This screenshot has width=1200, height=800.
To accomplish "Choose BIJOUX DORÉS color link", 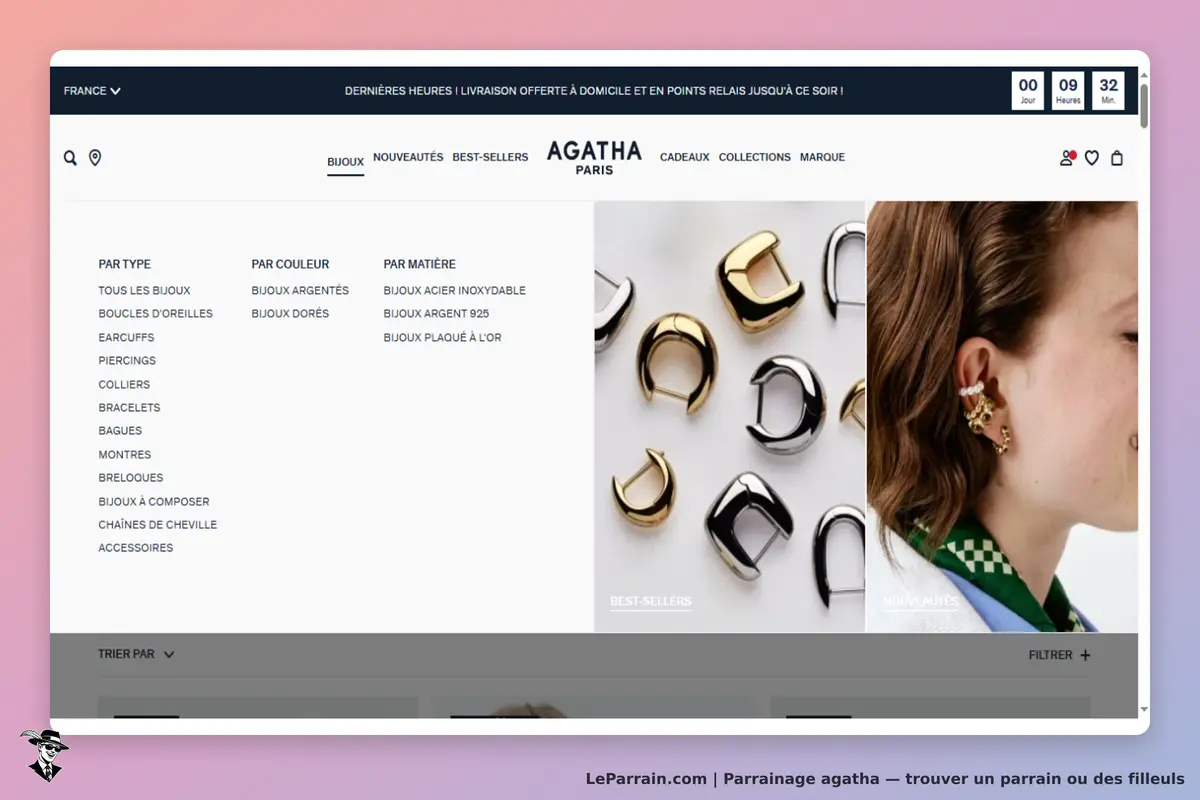I will click(290, 314).
